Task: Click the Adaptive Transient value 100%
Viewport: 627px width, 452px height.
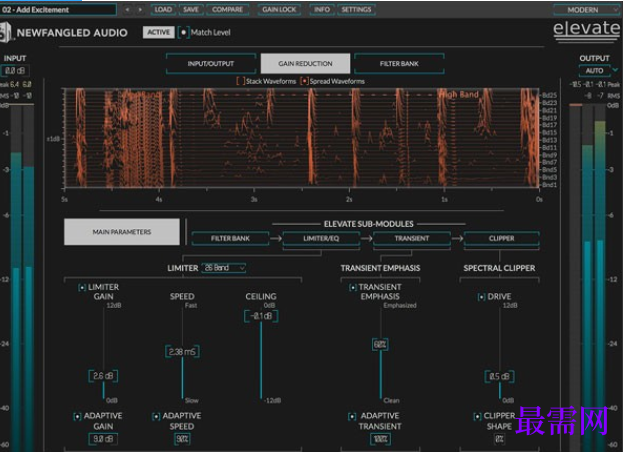Action: click(380, 439)
